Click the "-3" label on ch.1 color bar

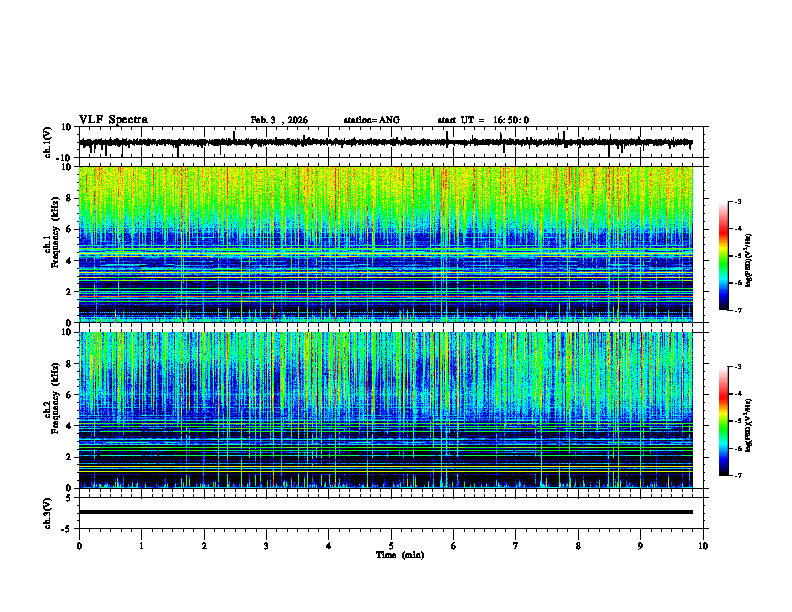(737, 201)
